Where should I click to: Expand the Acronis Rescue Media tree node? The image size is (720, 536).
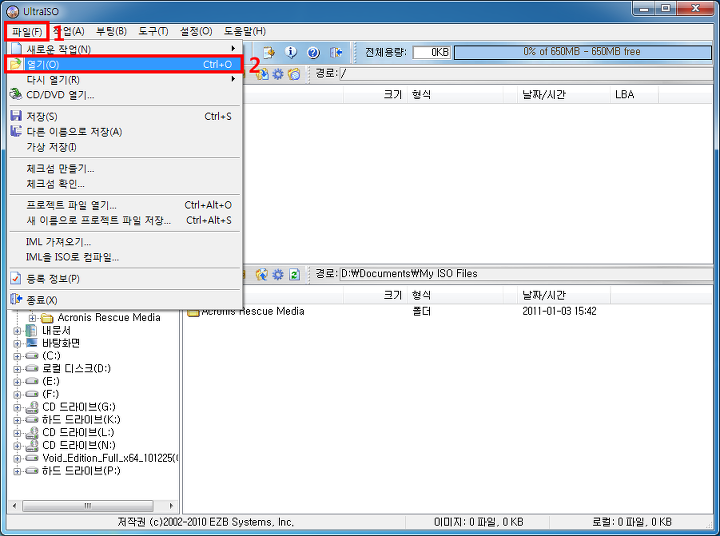[x=32, y=318]
